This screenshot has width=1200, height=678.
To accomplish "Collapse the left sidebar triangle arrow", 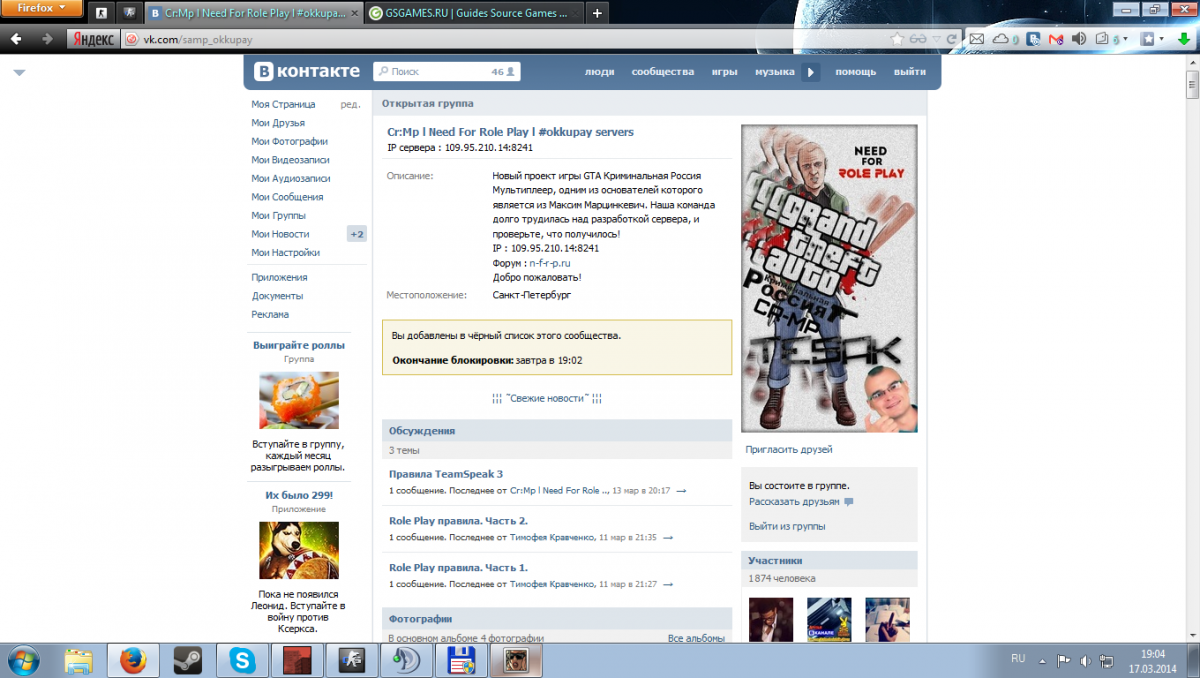I will (x=19, y=72).
